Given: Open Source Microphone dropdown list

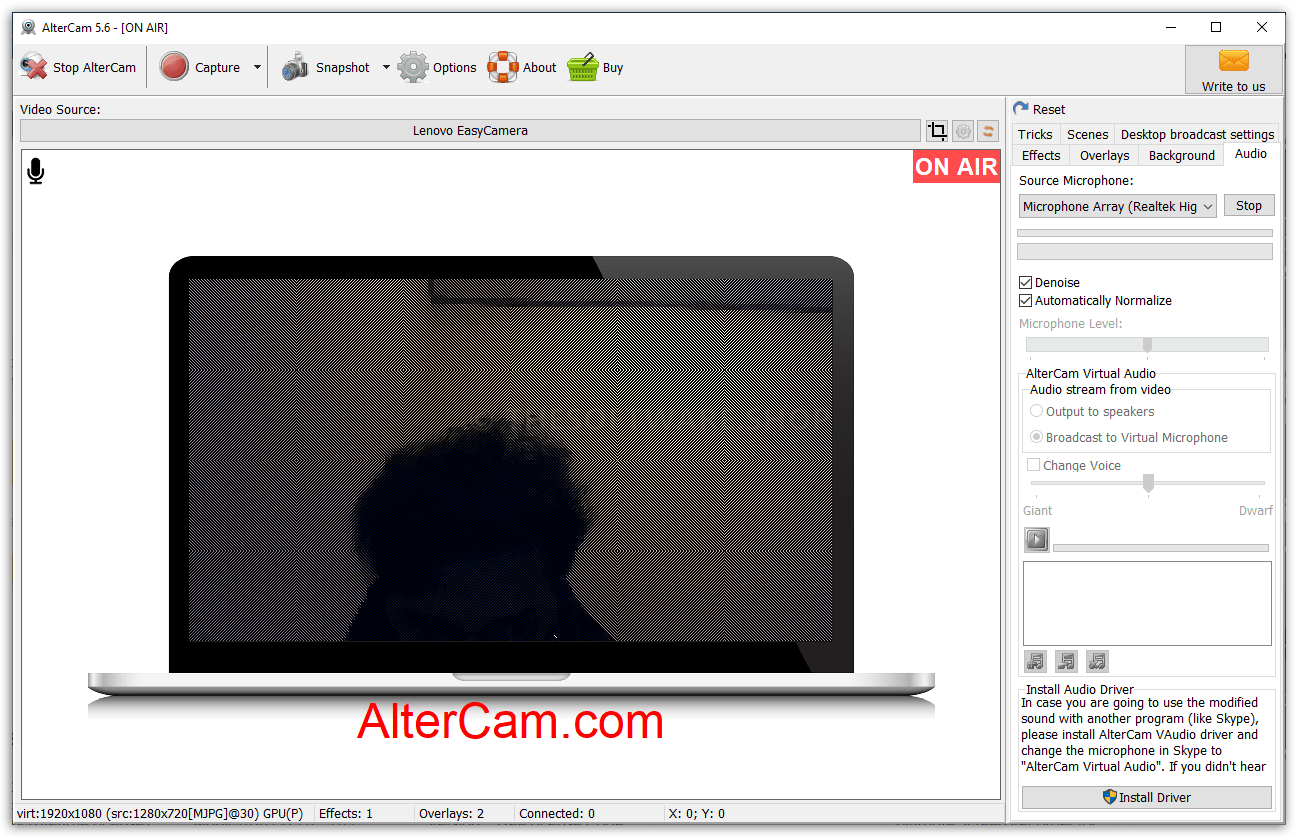Looking at the screenshot, I should coord(1117,206).
